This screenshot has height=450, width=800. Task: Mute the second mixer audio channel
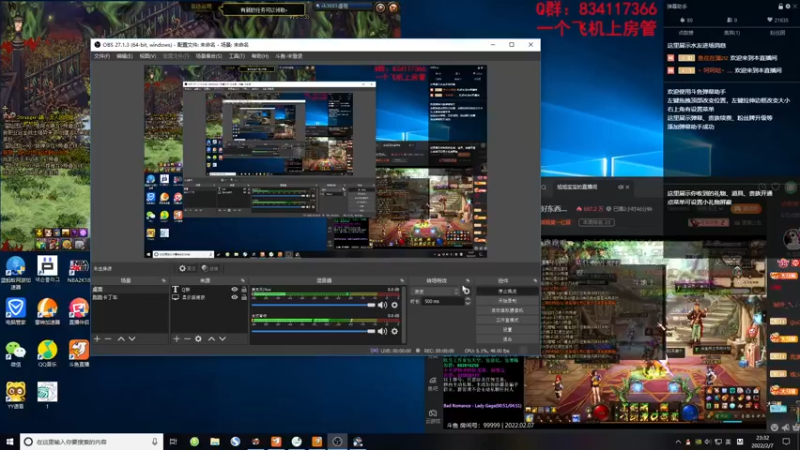tap(382, 331)
